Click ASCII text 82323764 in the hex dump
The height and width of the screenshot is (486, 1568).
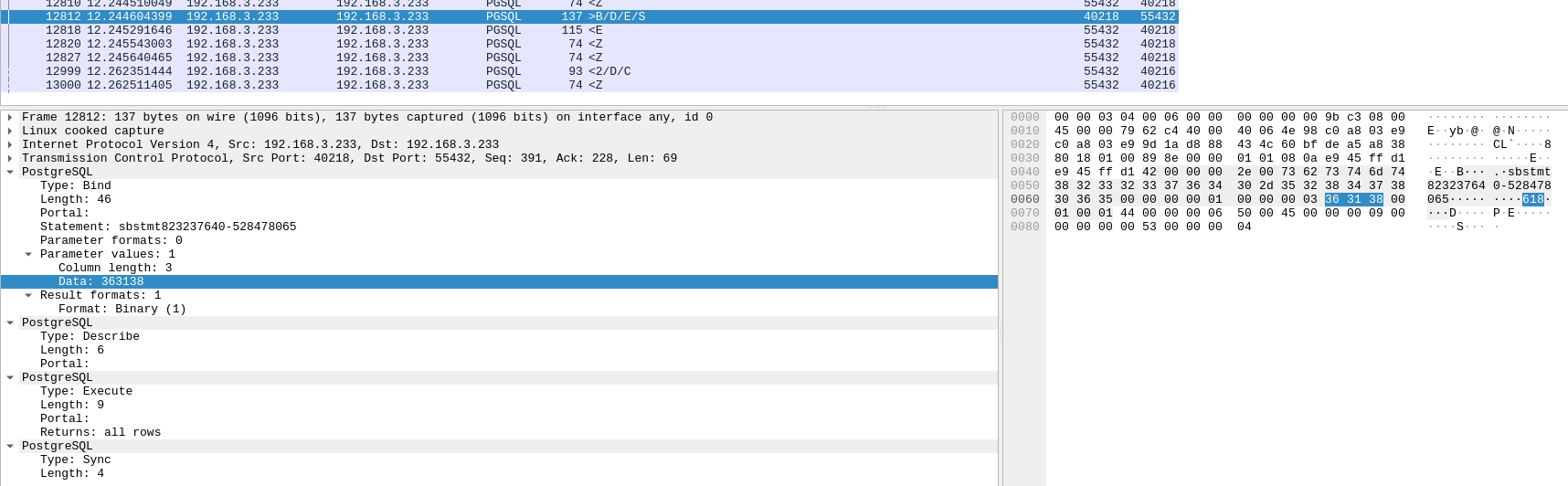coord(1457,185)
